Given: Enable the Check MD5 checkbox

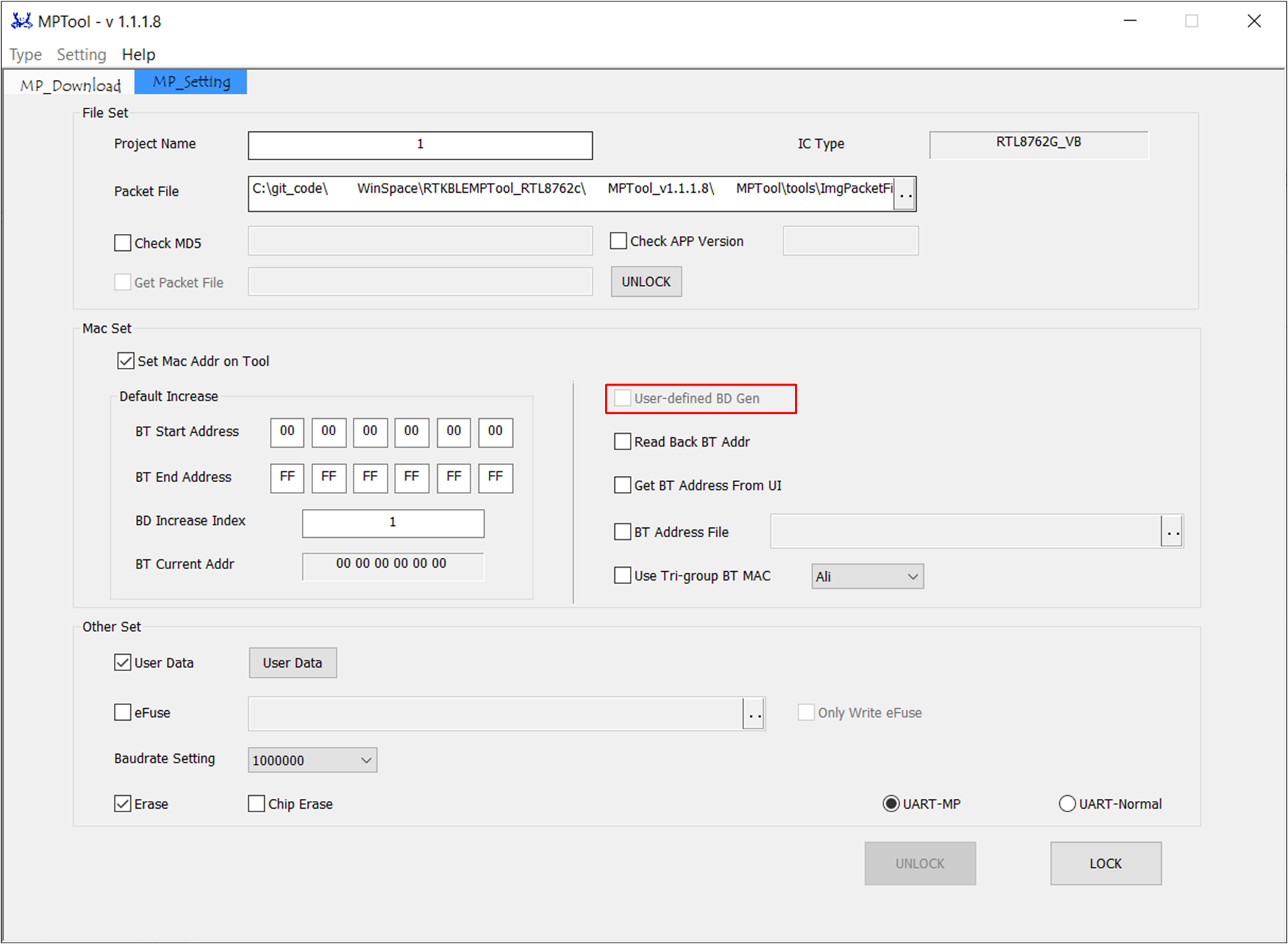Looking at the screenshot, I should tap(123, 243).
